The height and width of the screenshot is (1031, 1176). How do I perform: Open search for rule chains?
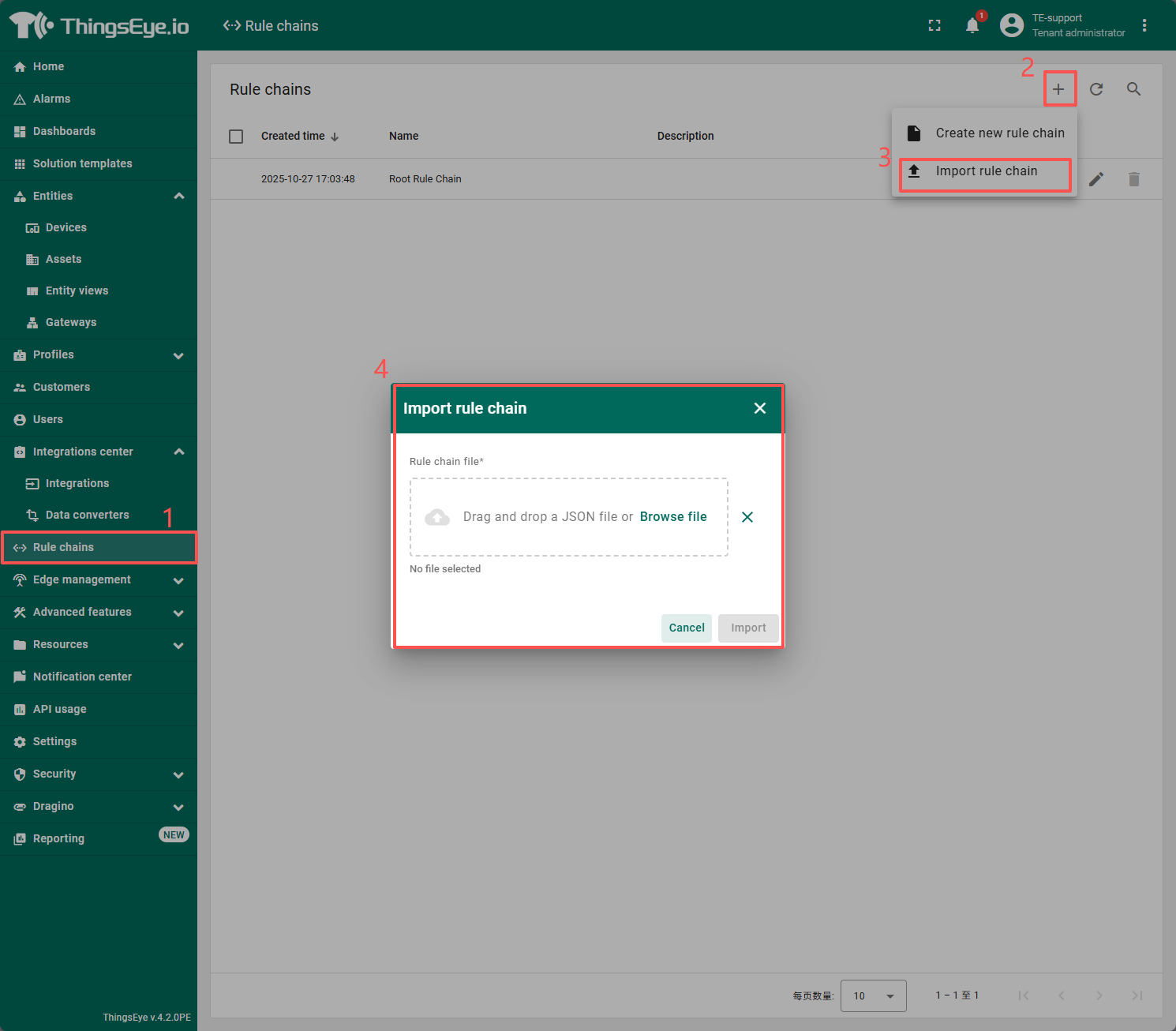coord(1134,89)
